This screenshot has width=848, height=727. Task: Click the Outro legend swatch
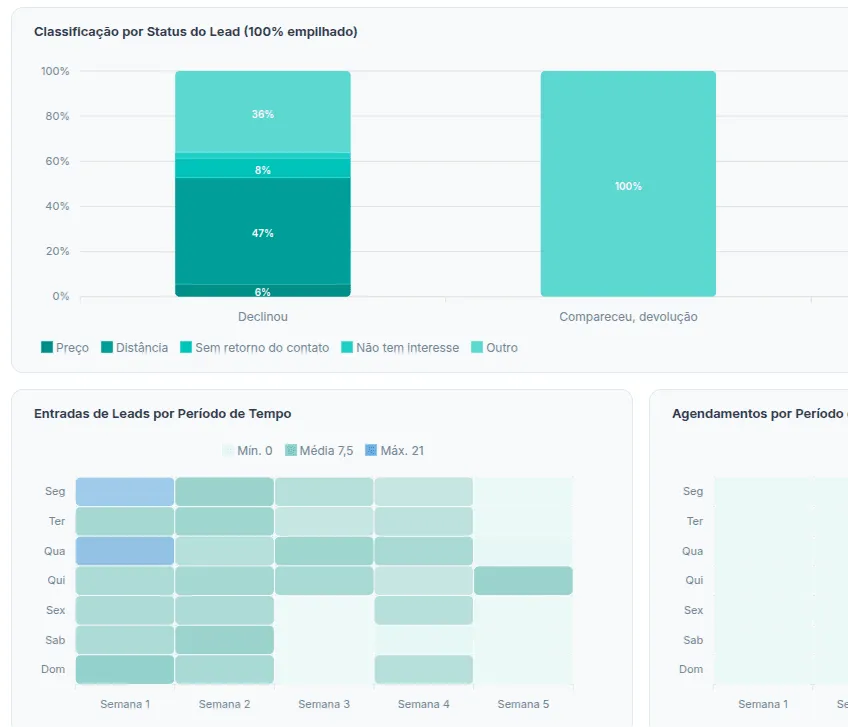coord(477,347)
